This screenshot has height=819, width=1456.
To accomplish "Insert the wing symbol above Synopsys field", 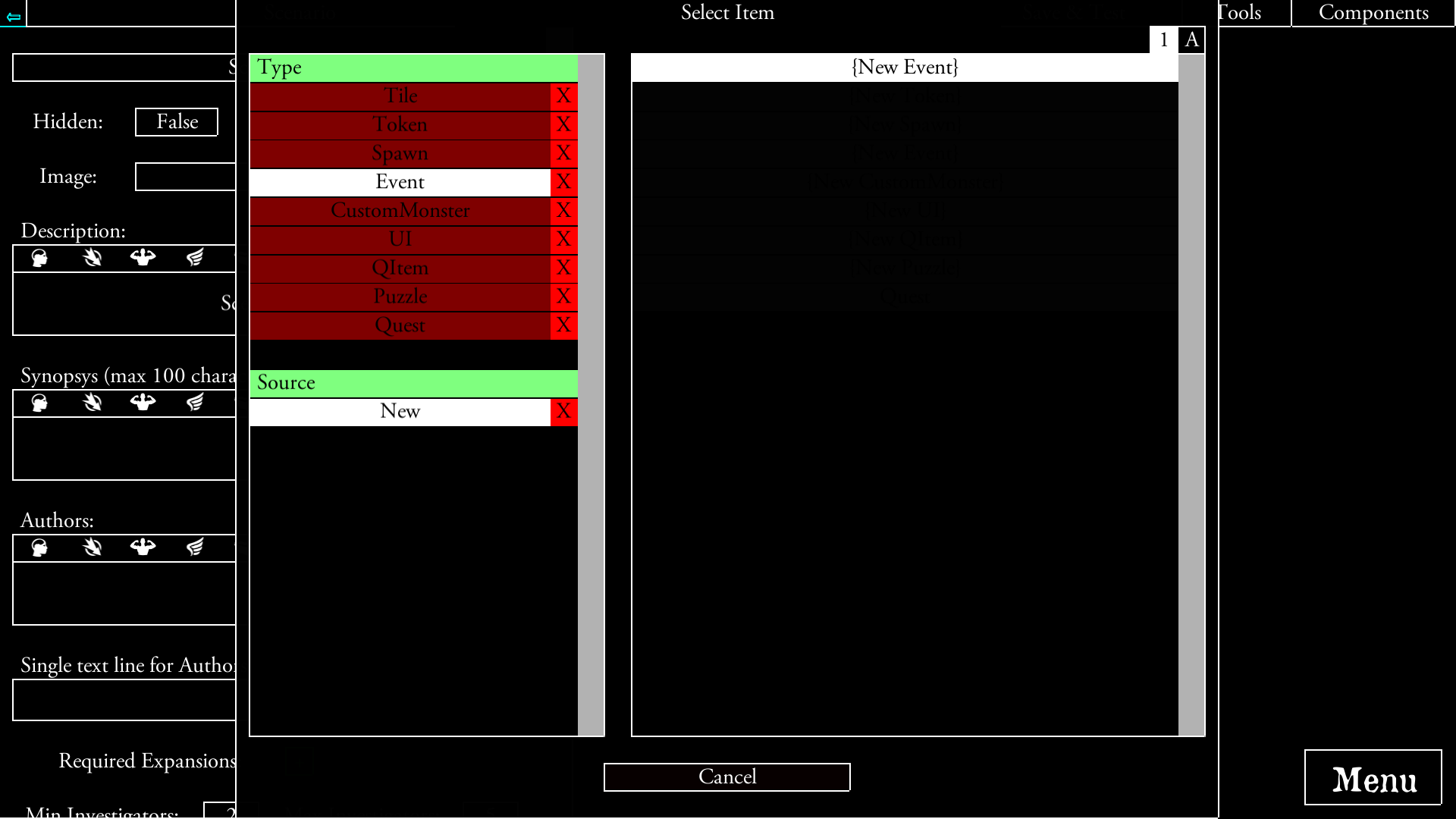I will coord(196,403).
